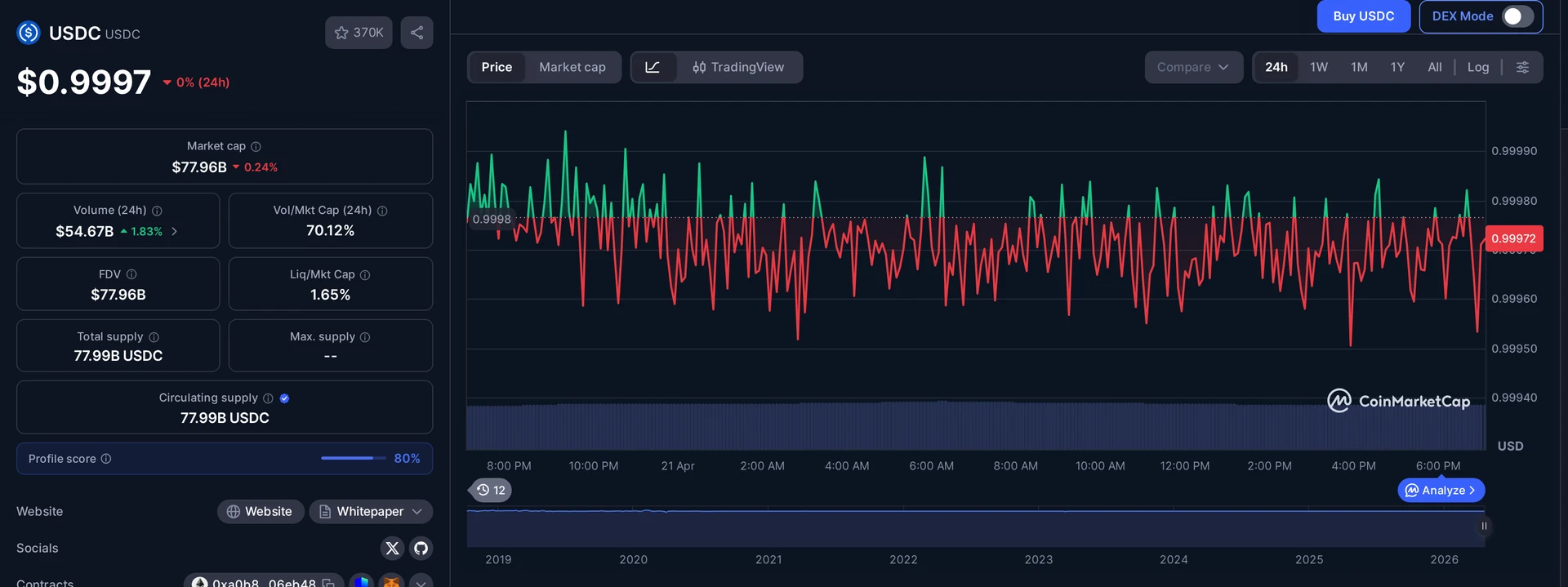Click the verified badge beside Circulating supply
Image resolution: width=1568 pixels, height=587 pixels.
[284, 398]
